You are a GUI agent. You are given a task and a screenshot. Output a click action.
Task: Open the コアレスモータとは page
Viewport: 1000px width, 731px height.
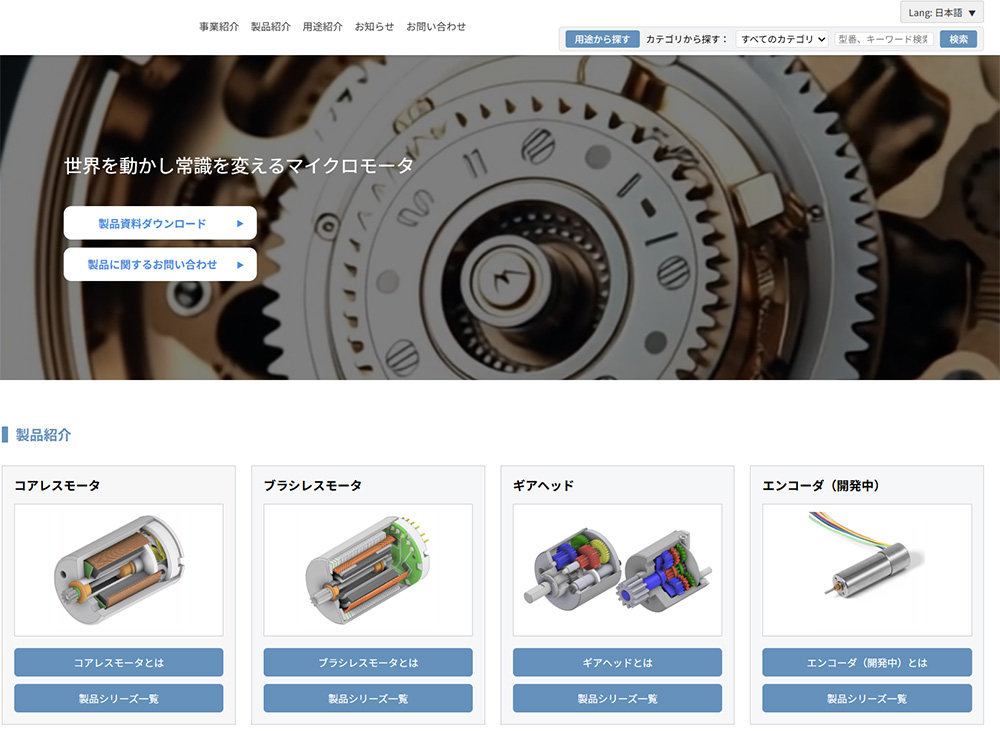click(119, 662)
